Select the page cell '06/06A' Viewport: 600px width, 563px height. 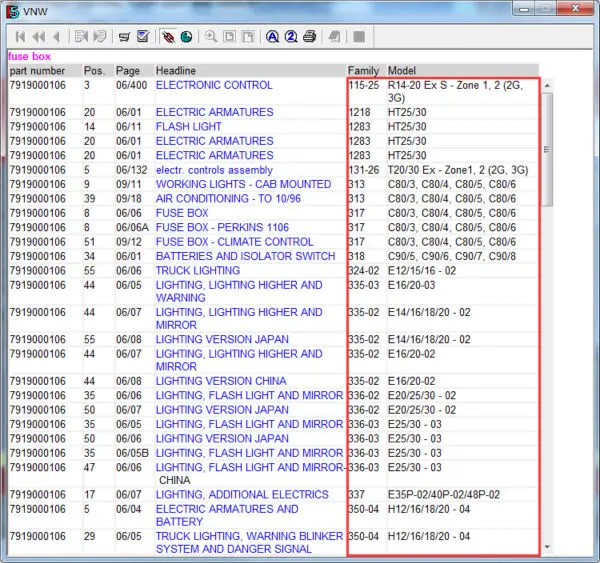point(132,227)
